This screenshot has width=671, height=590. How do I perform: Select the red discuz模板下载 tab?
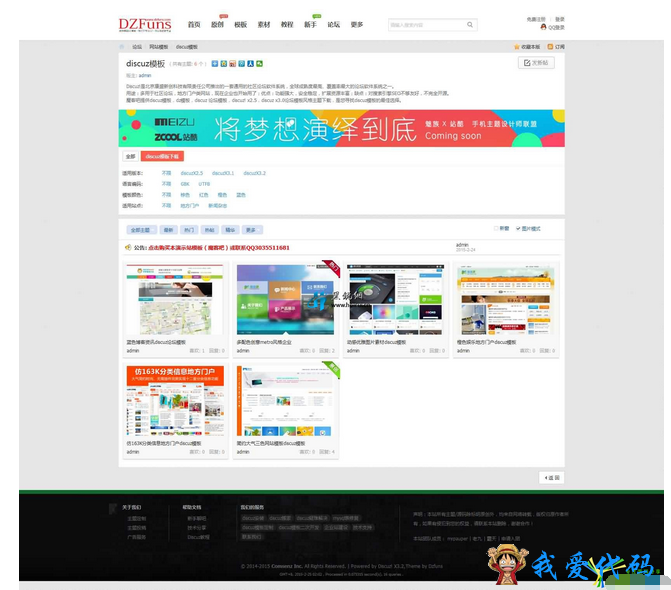[162, 156]
